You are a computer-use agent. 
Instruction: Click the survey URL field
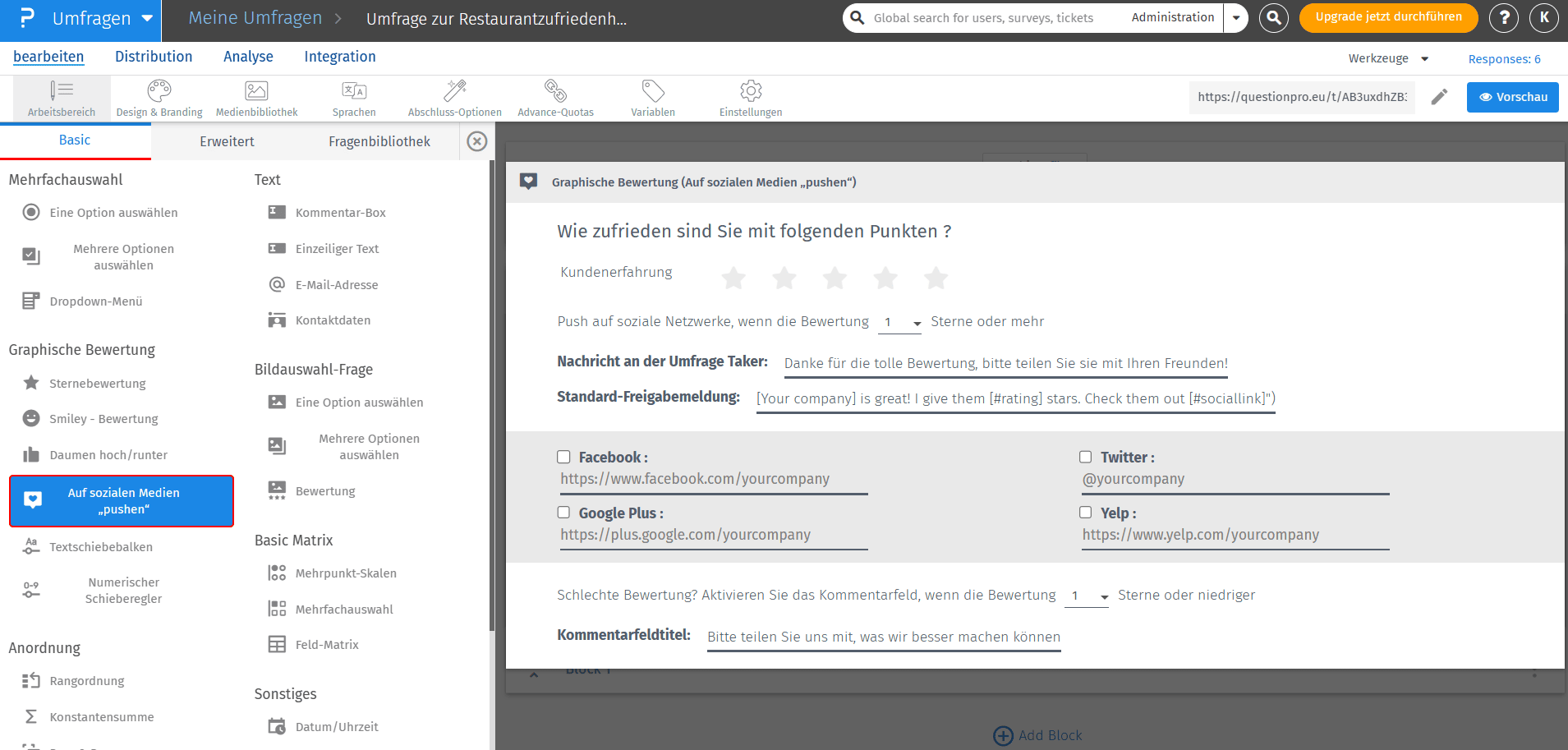(x=1302, y=97)
